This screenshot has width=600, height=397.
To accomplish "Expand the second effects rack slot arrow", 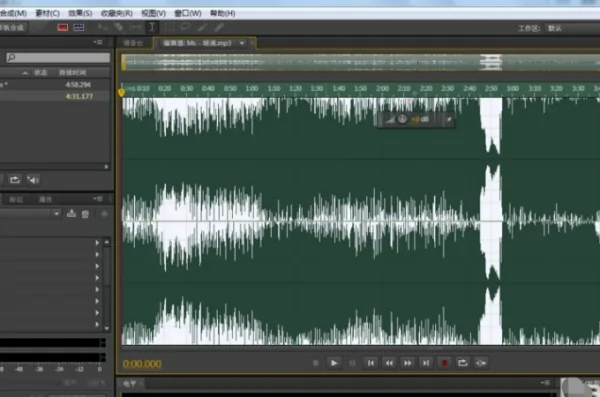I will [x=97, y=255].
